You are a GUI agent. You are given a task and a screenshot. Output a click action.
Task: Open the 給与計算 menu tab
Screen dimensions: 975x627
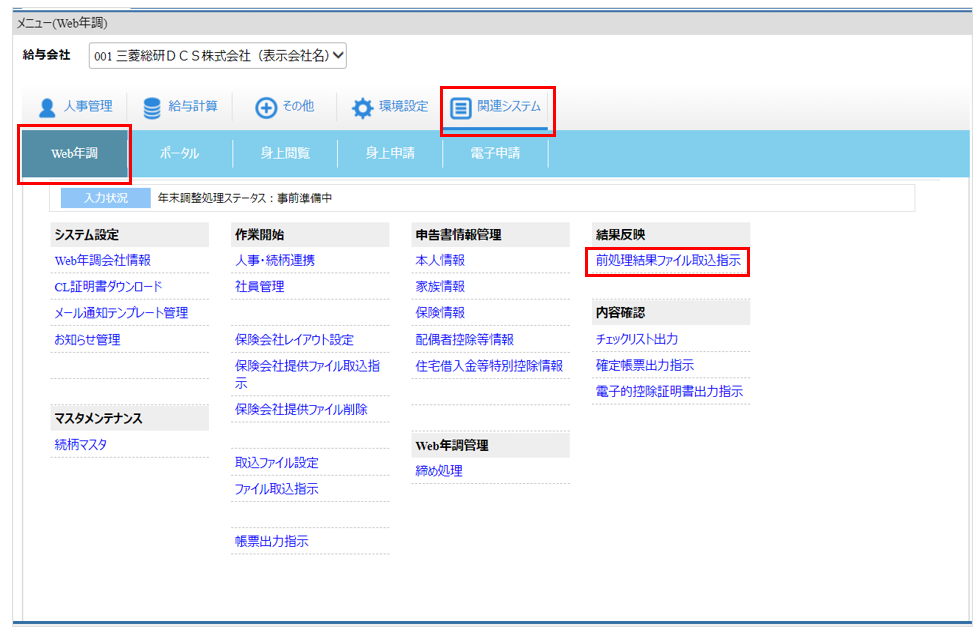(x=180, y=107)
